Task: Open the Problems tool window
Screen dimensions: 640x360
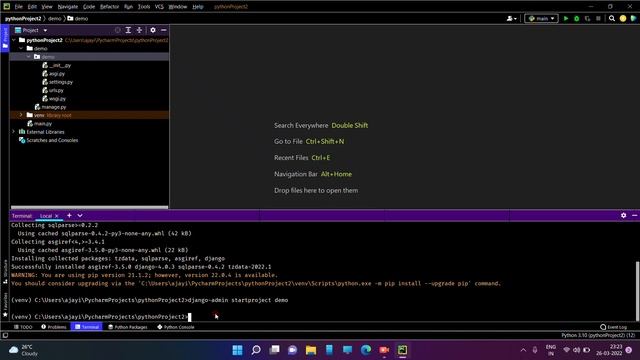Action: 54,327
